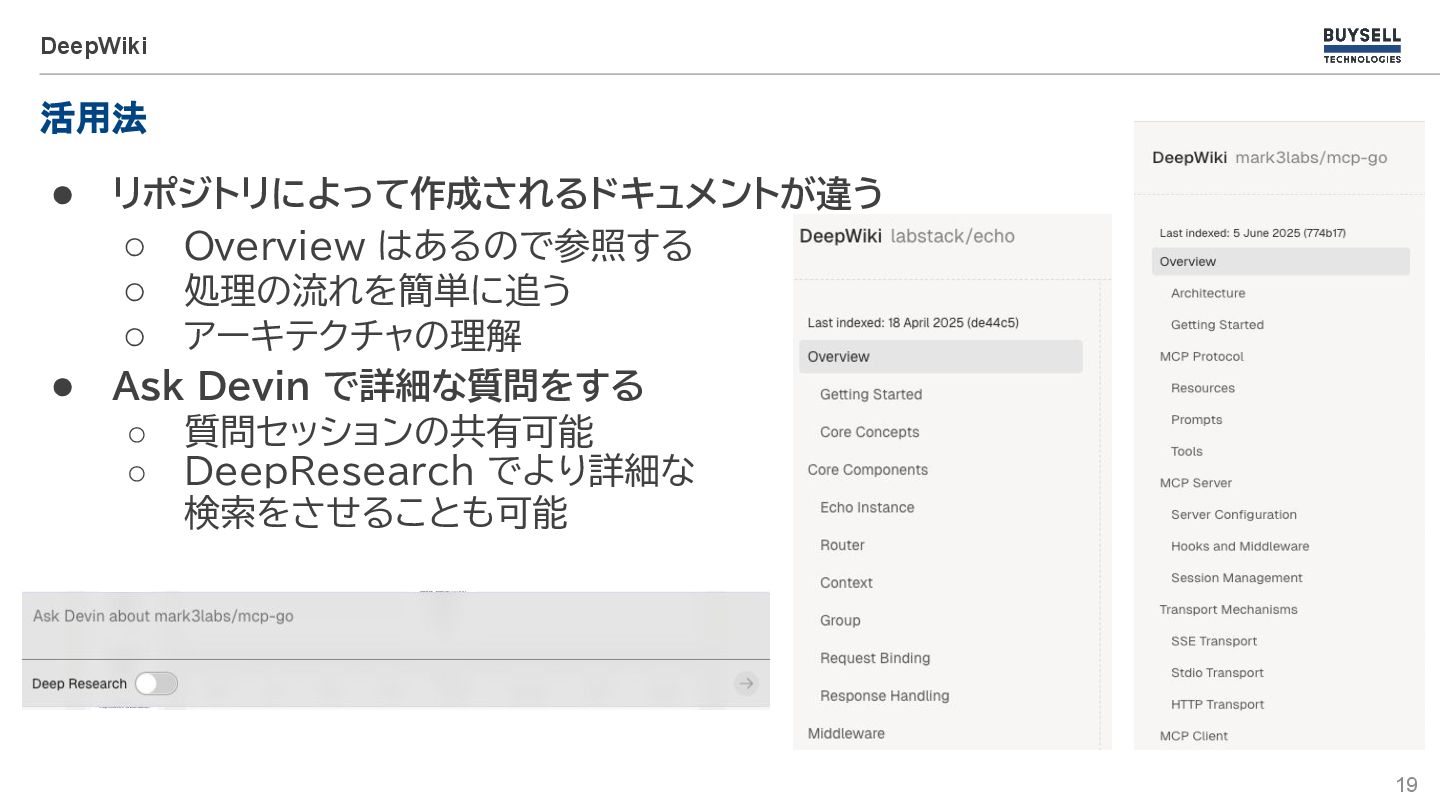Open Stdio Transport page
1440x810 pixels.
click(1217, 673)
